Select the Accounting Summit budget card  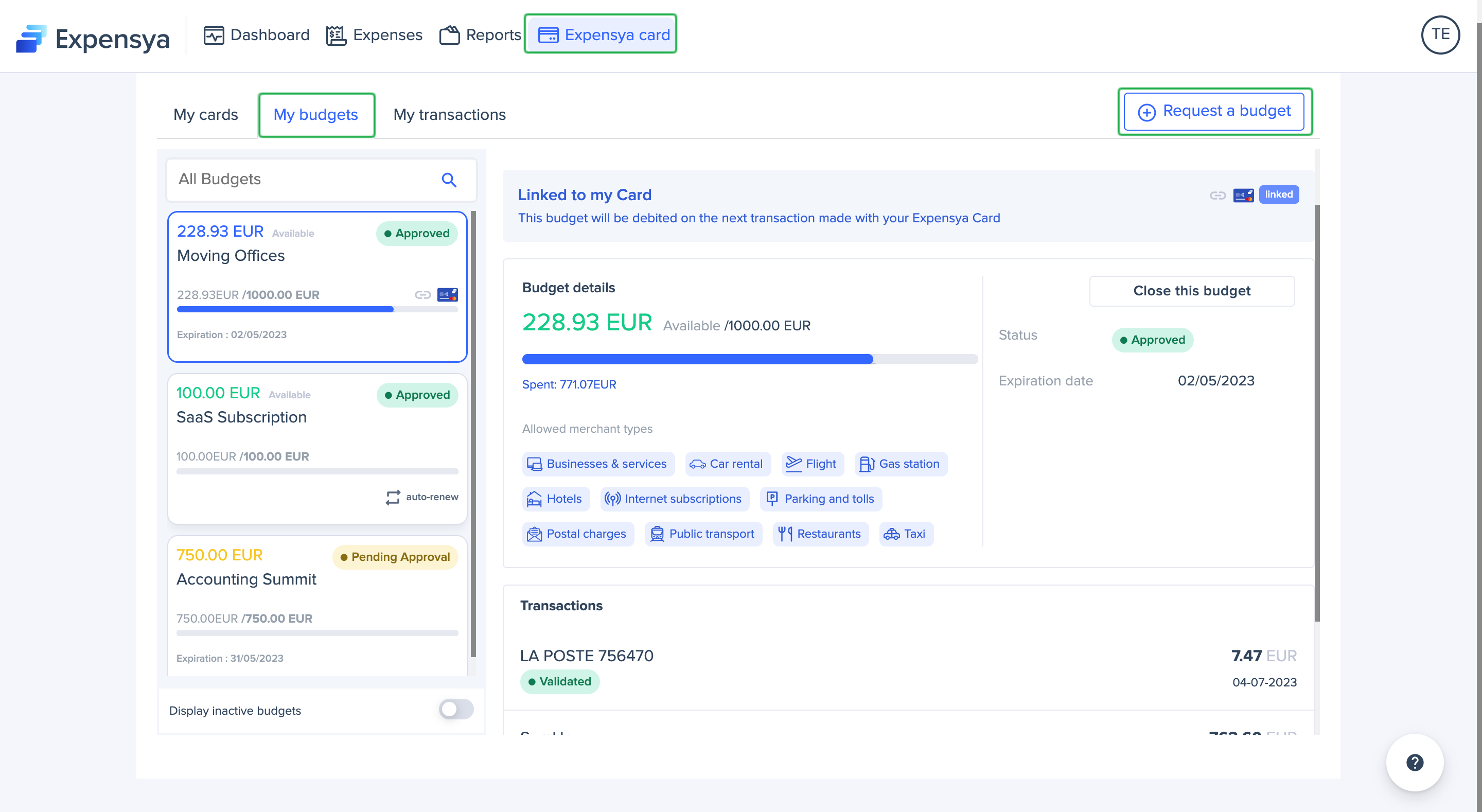317,604
